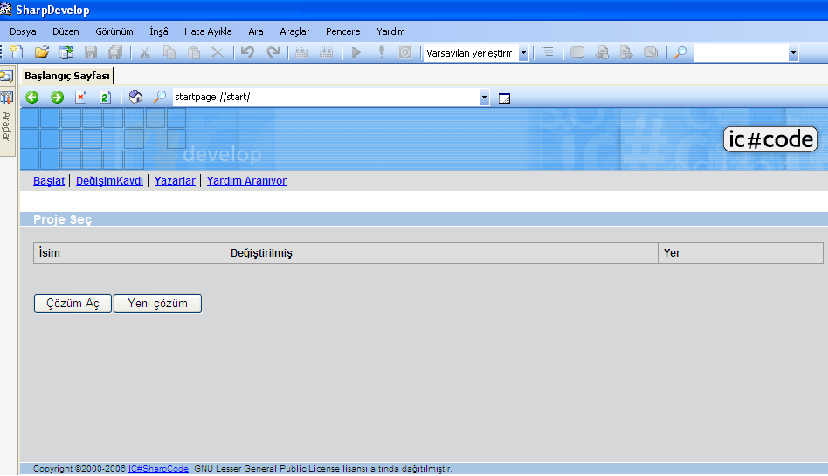The image size is (828, 476).
Task: Click the Clear Bookmarks icon
Action: click(x=651, y=52)
